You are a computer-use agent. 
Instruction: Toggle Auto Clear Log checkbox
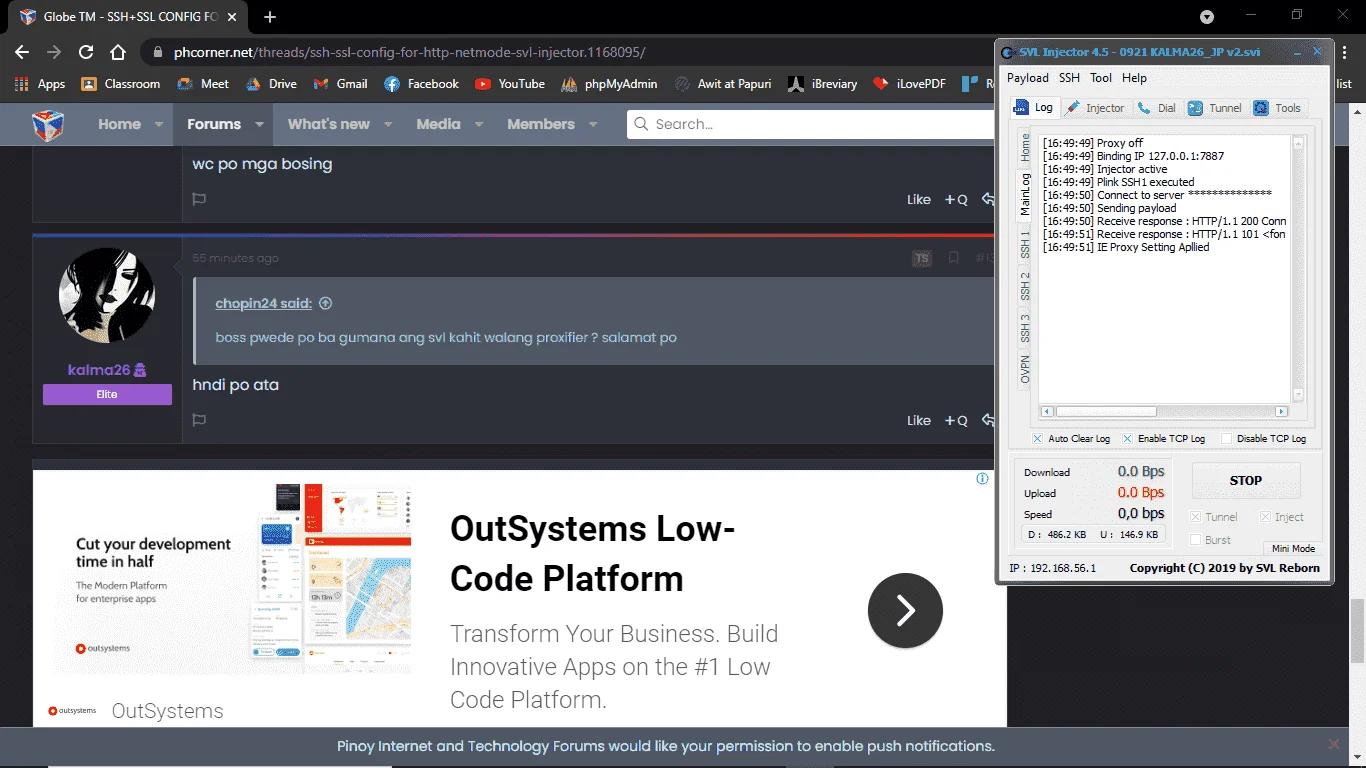point(1038,439)
